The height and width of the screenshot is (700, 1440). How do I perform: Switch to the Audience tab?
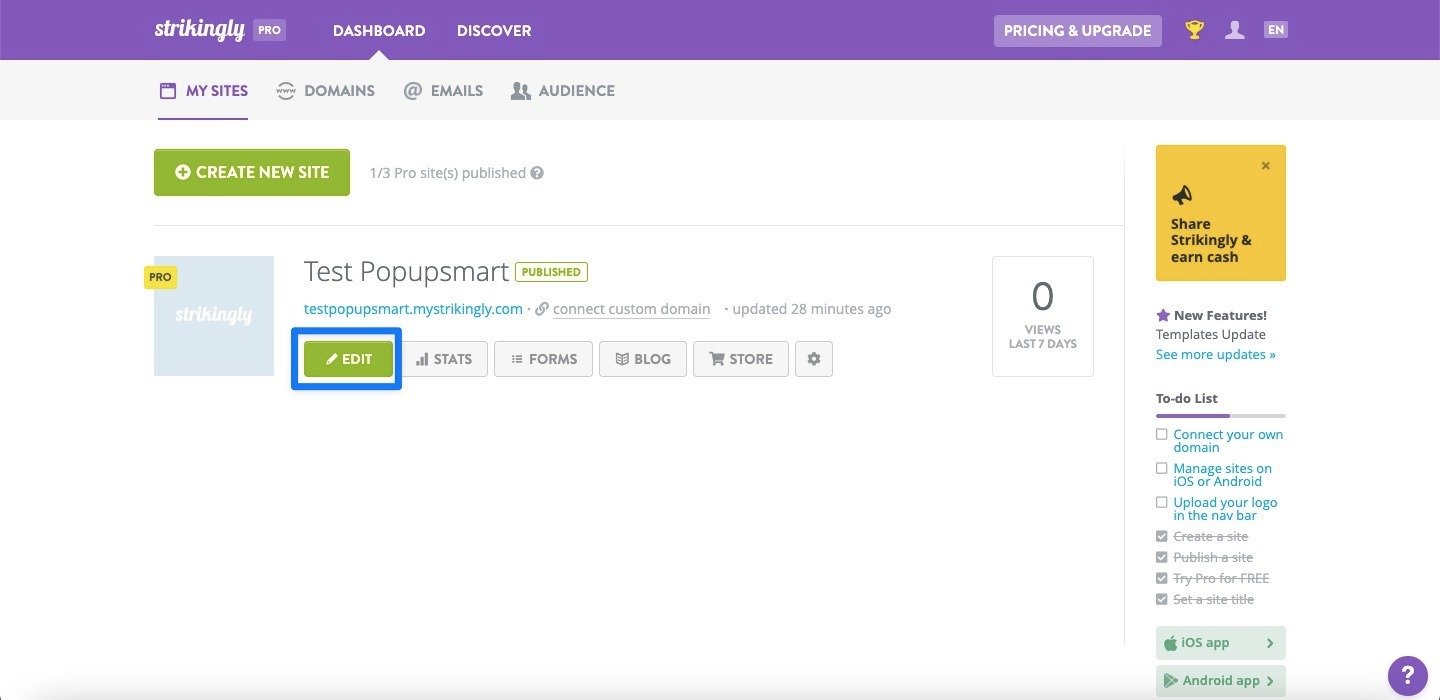point(562,91)
